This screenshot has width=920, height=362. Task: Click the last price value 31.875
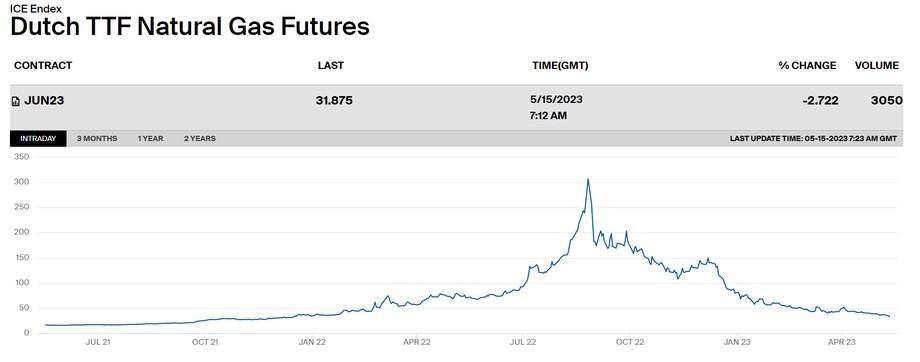pyautogui.click(x=334, y=101)
